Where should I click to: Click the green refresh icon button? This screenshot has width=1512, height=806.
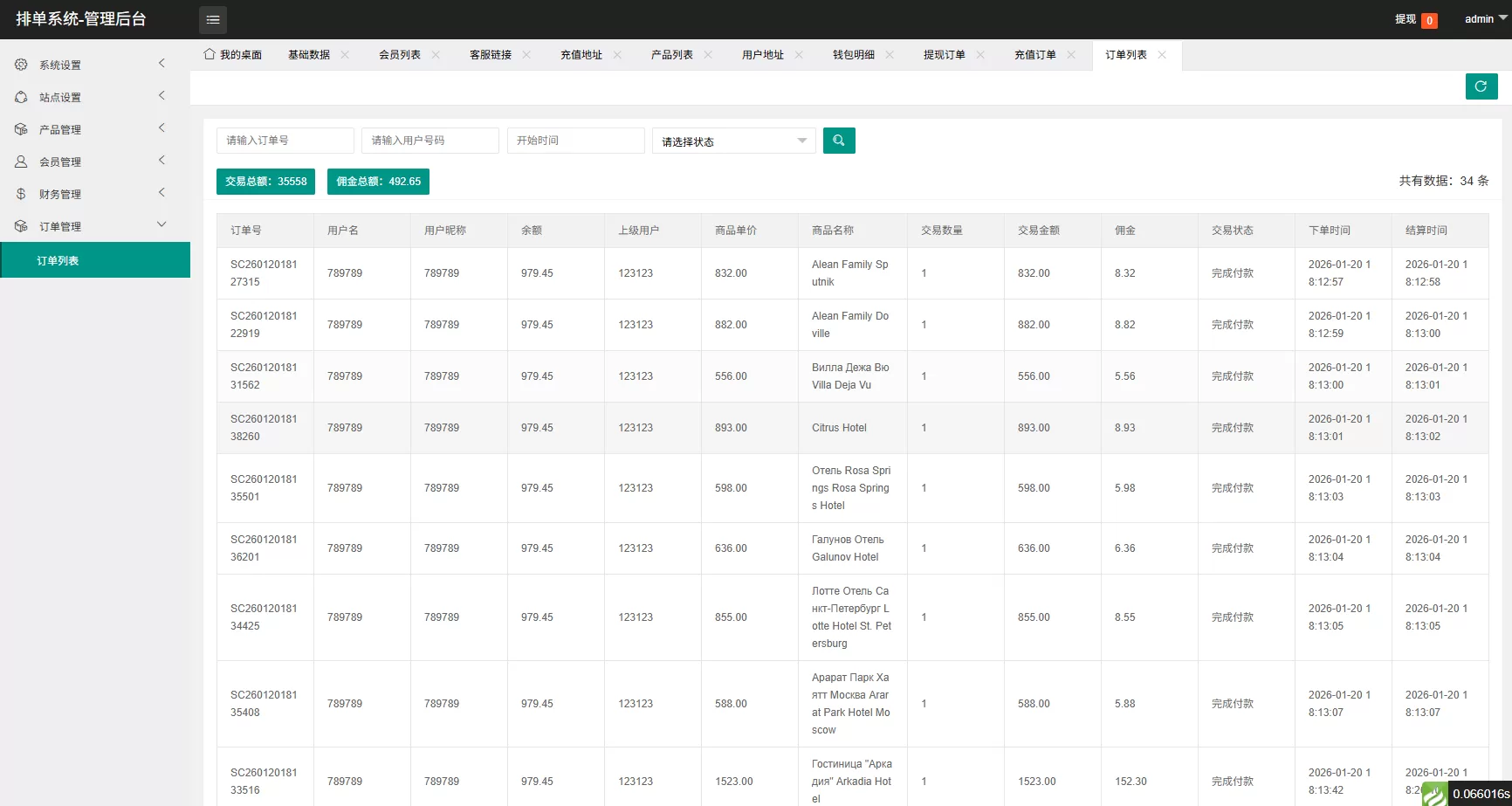point(1481,86)
